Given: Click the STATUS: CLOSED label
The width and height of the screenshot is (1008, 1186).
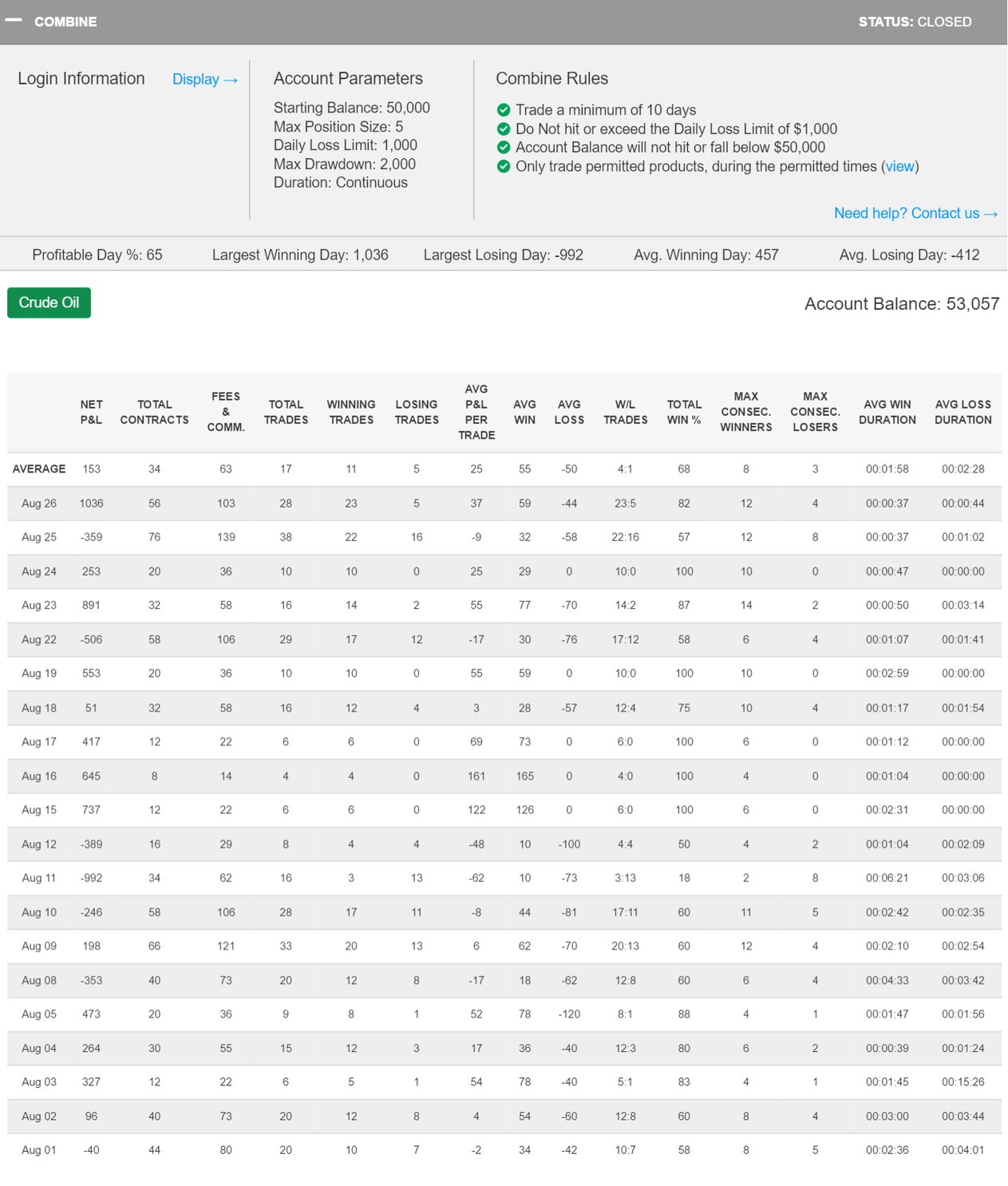Looking at the screenshot, I should (915, 22).
